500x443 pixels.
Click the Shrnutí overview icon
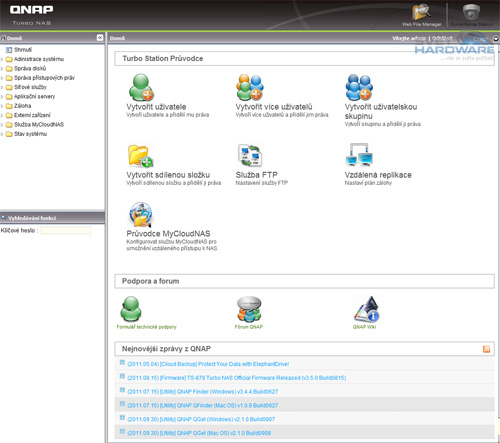[9, 50]
